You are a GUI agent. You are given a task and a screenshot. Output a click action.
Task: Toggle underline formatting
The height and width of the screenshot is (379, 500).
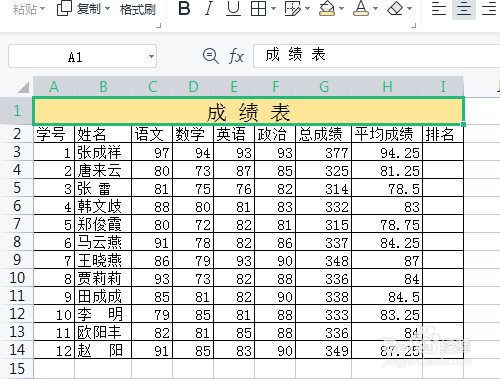233,9
